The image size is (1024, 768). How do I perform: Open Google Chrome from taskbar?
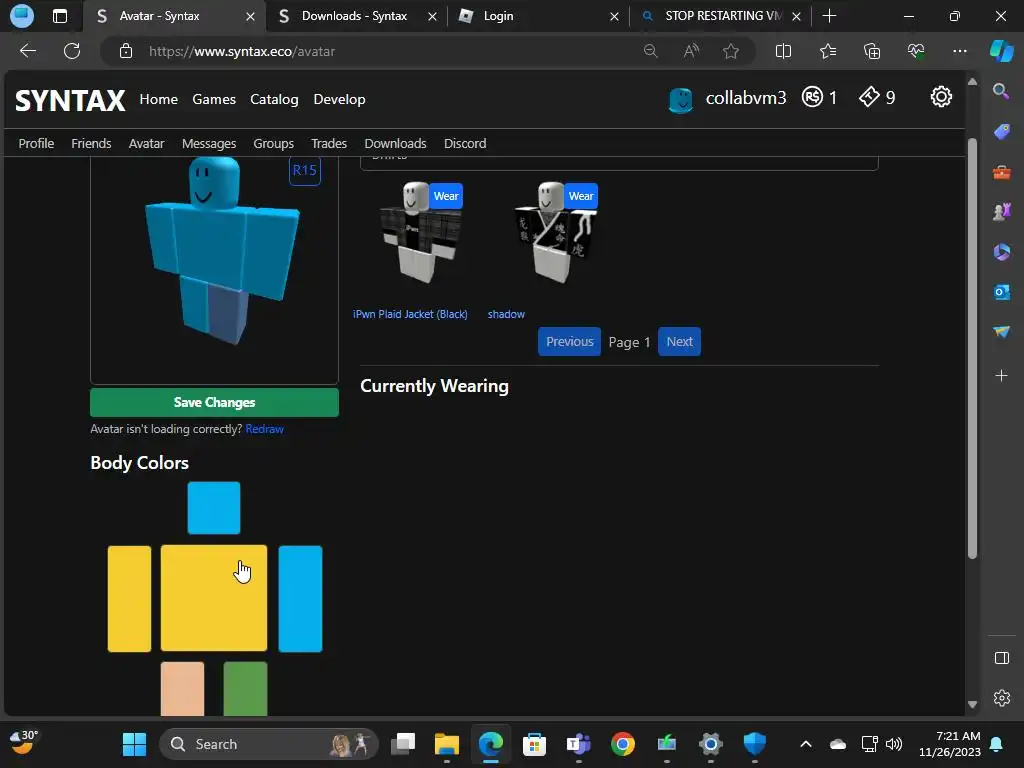[622, 744]
